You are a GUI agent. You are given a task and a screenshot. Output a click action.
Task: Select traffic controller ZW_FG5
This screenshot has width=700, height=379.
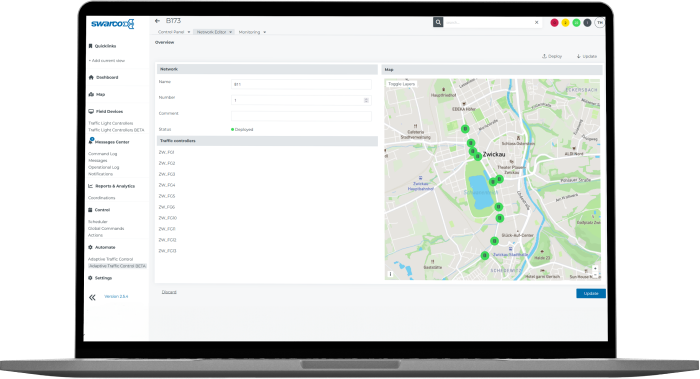pos(167,196)
